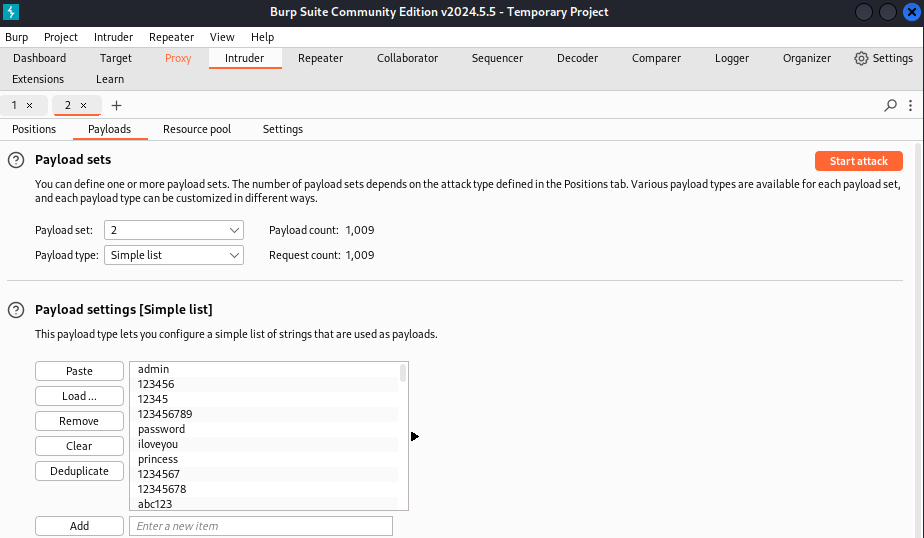924x538 pixels.
Task: Click the Burp Suite logo icon
Action: (x=12, y=12)
